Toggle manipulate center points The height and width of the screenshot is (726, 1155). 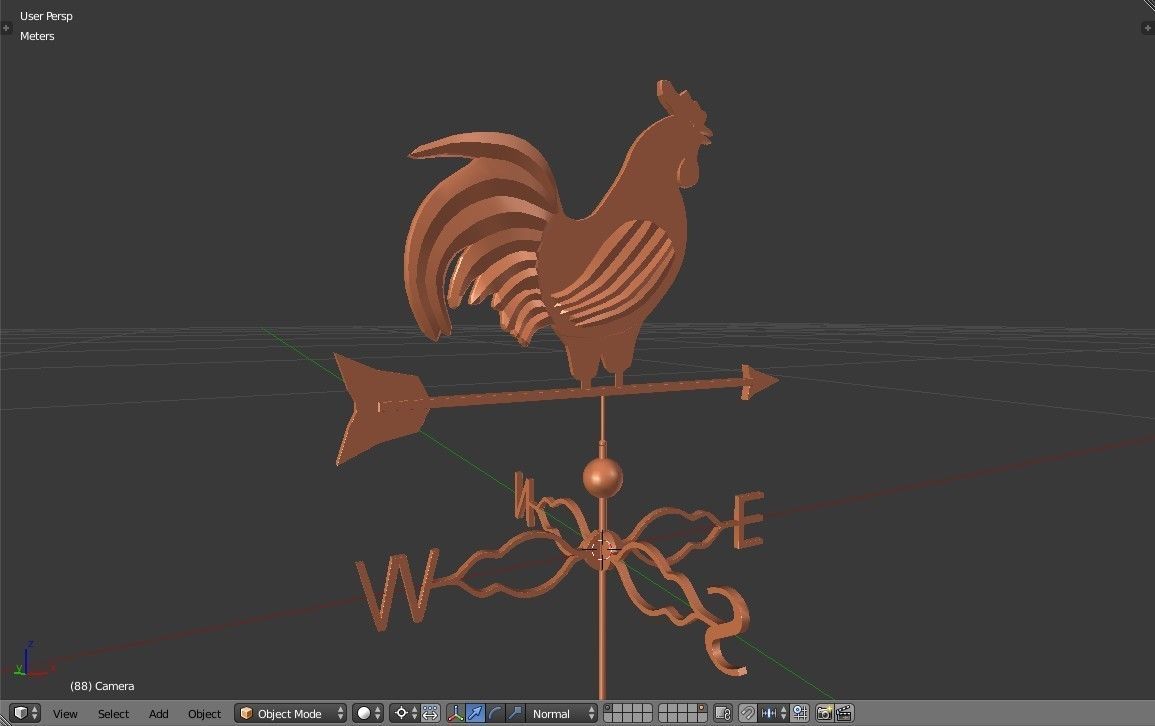[430, 713]
